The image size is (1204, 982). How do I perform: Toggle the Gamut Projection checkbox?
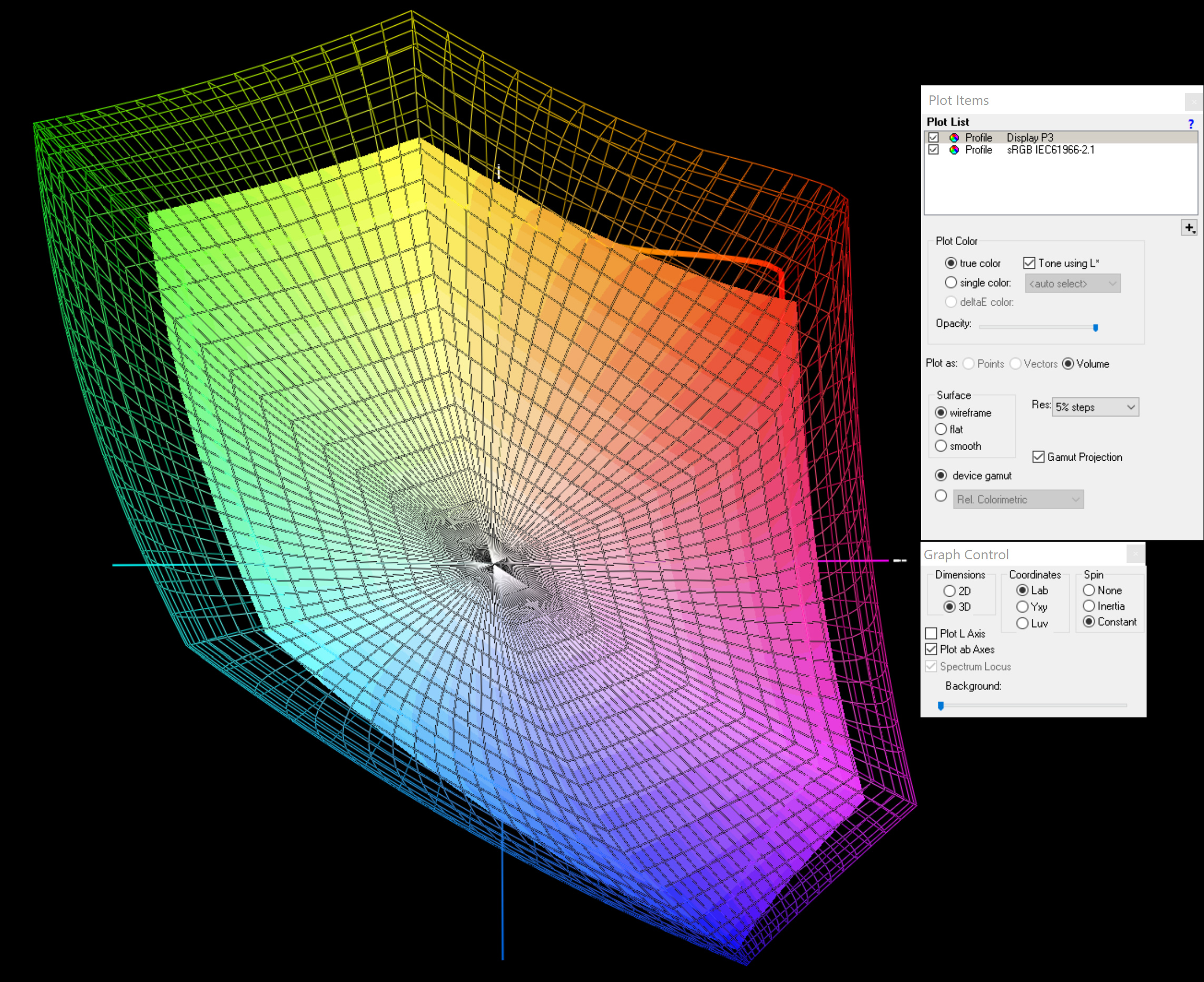coord(1039,457)
